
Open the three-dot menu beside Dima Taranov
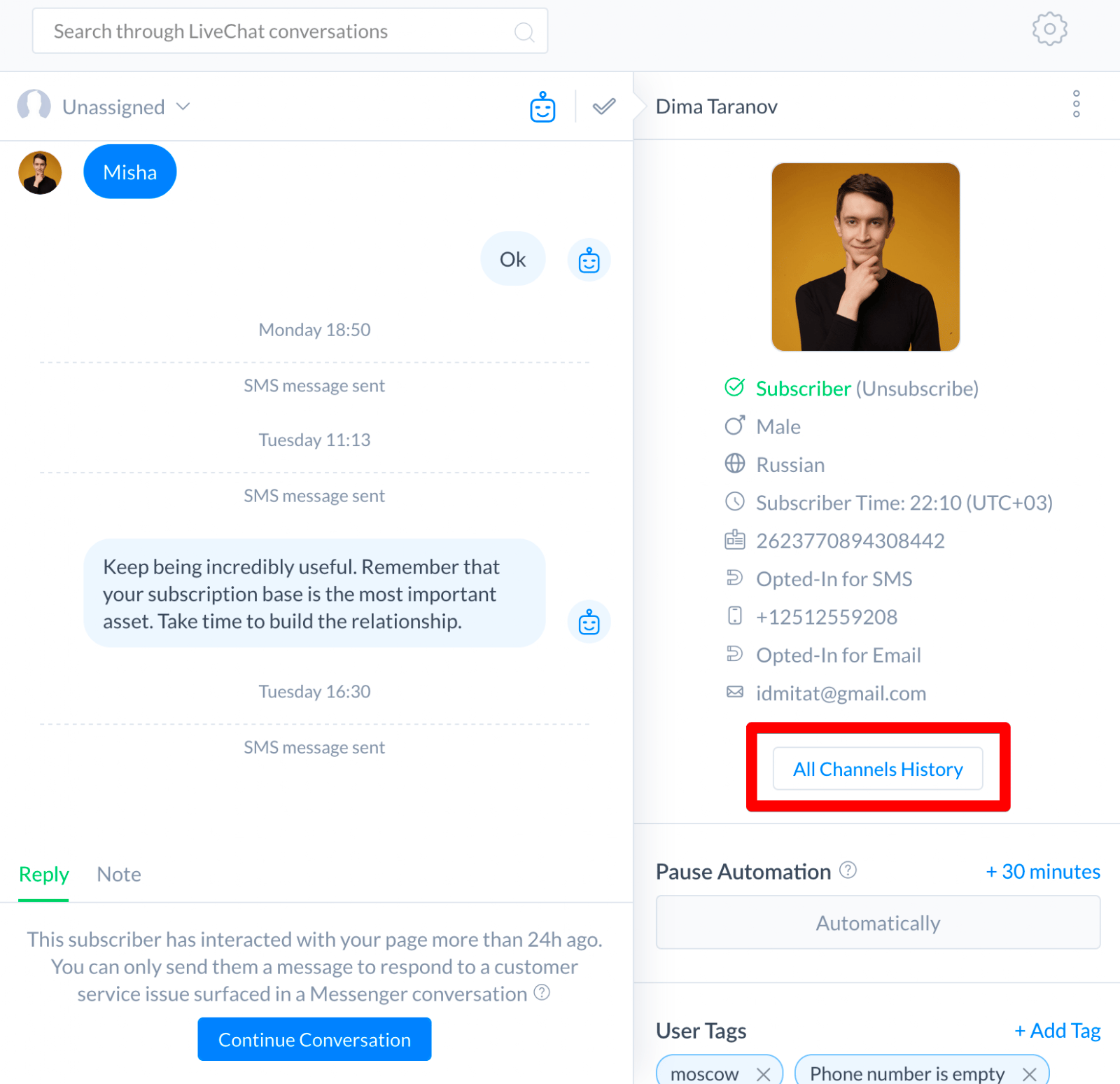point(1076,104)
